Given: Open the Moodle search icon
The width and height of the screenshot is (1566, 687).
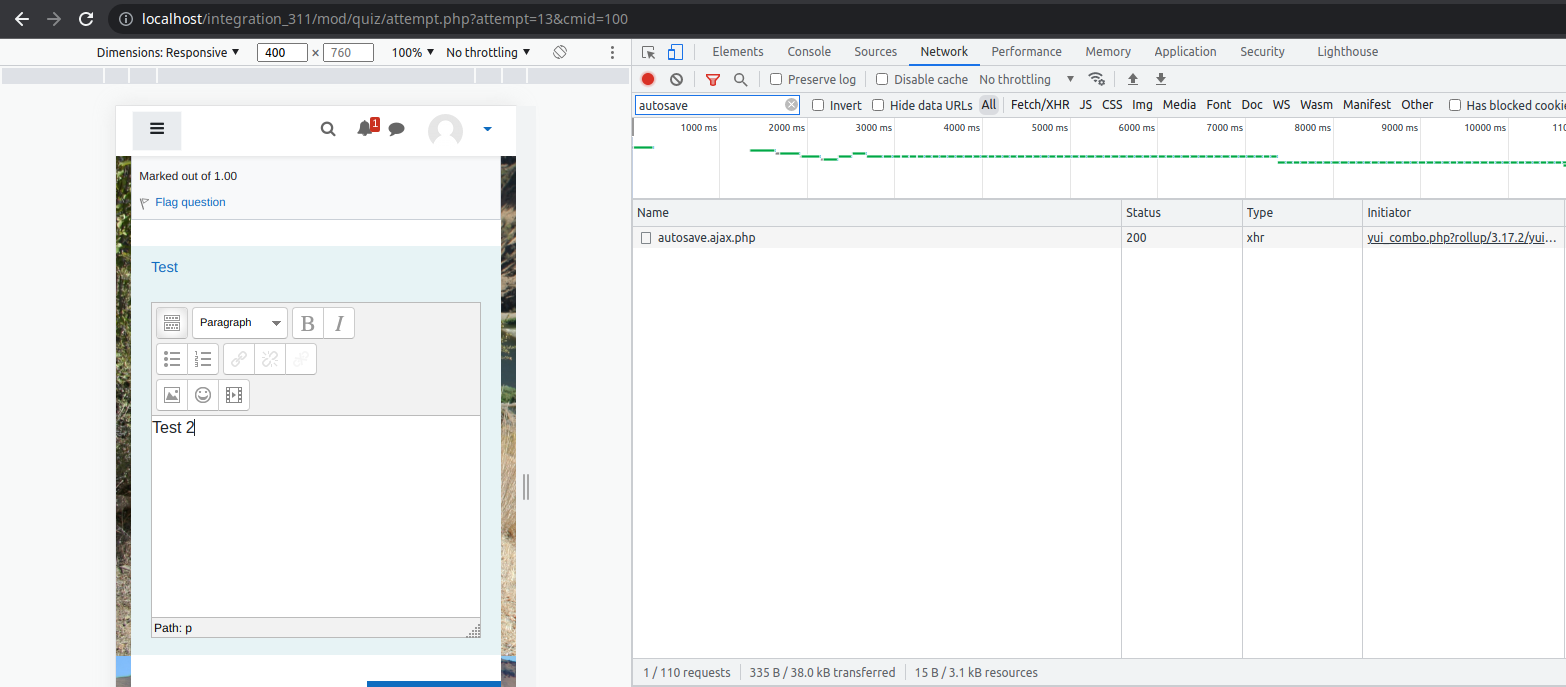Looking at the screenshot, I should click(328, 128).
